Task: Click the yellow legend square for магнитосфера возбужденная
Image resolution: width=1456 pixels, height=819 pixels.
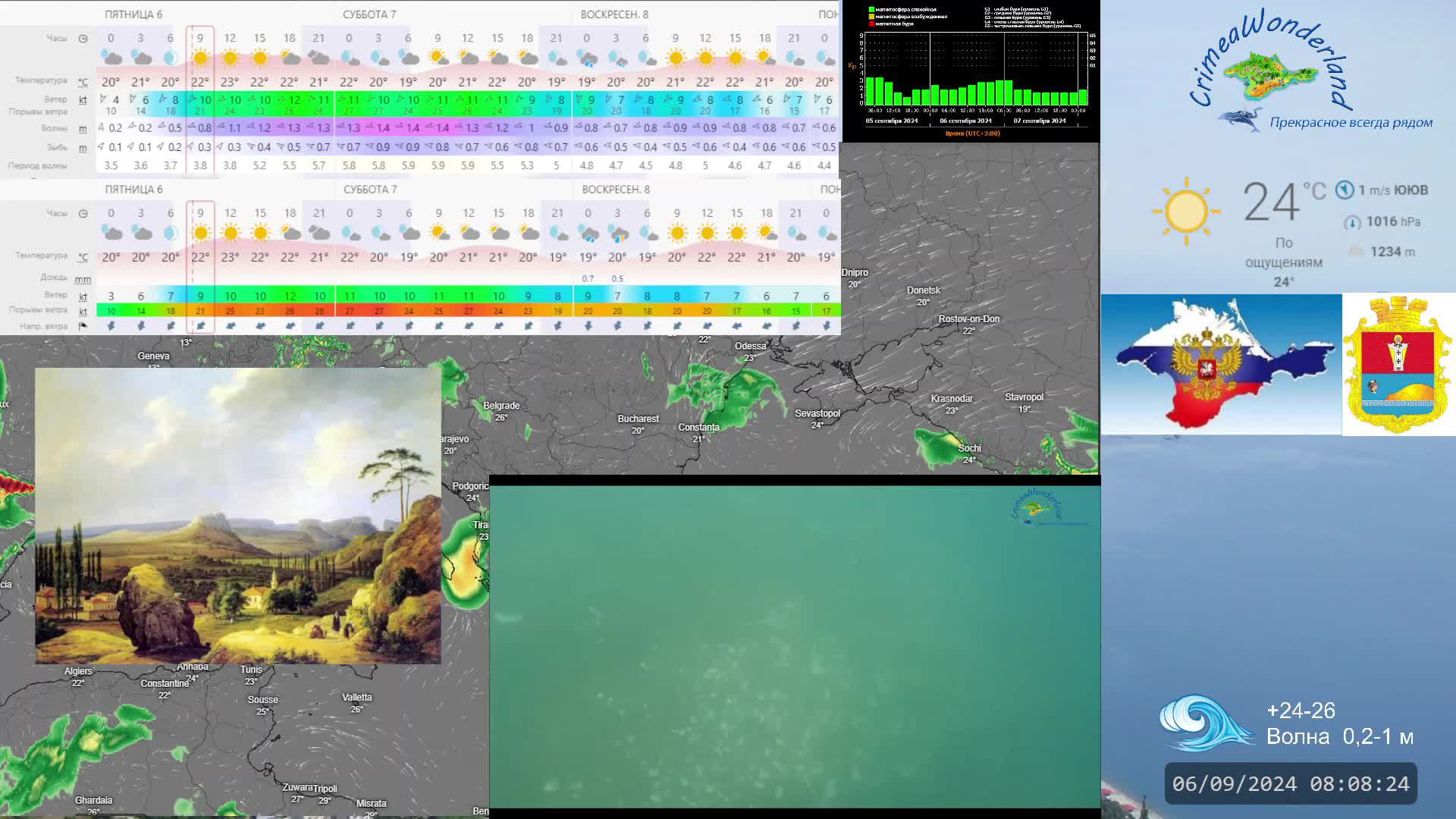Action: (x=871, y=17)
